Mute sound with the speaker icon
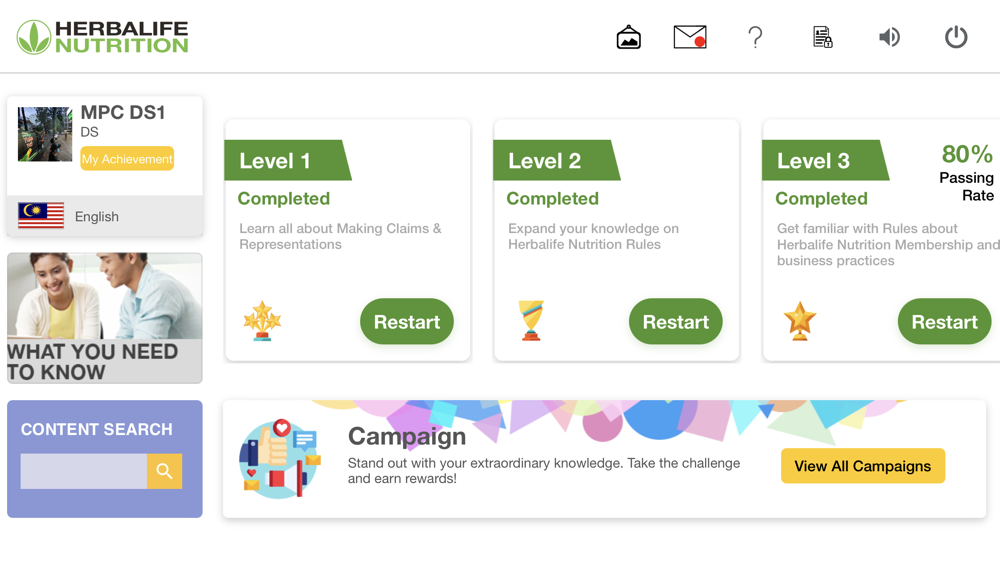 (x=889, y=38)
